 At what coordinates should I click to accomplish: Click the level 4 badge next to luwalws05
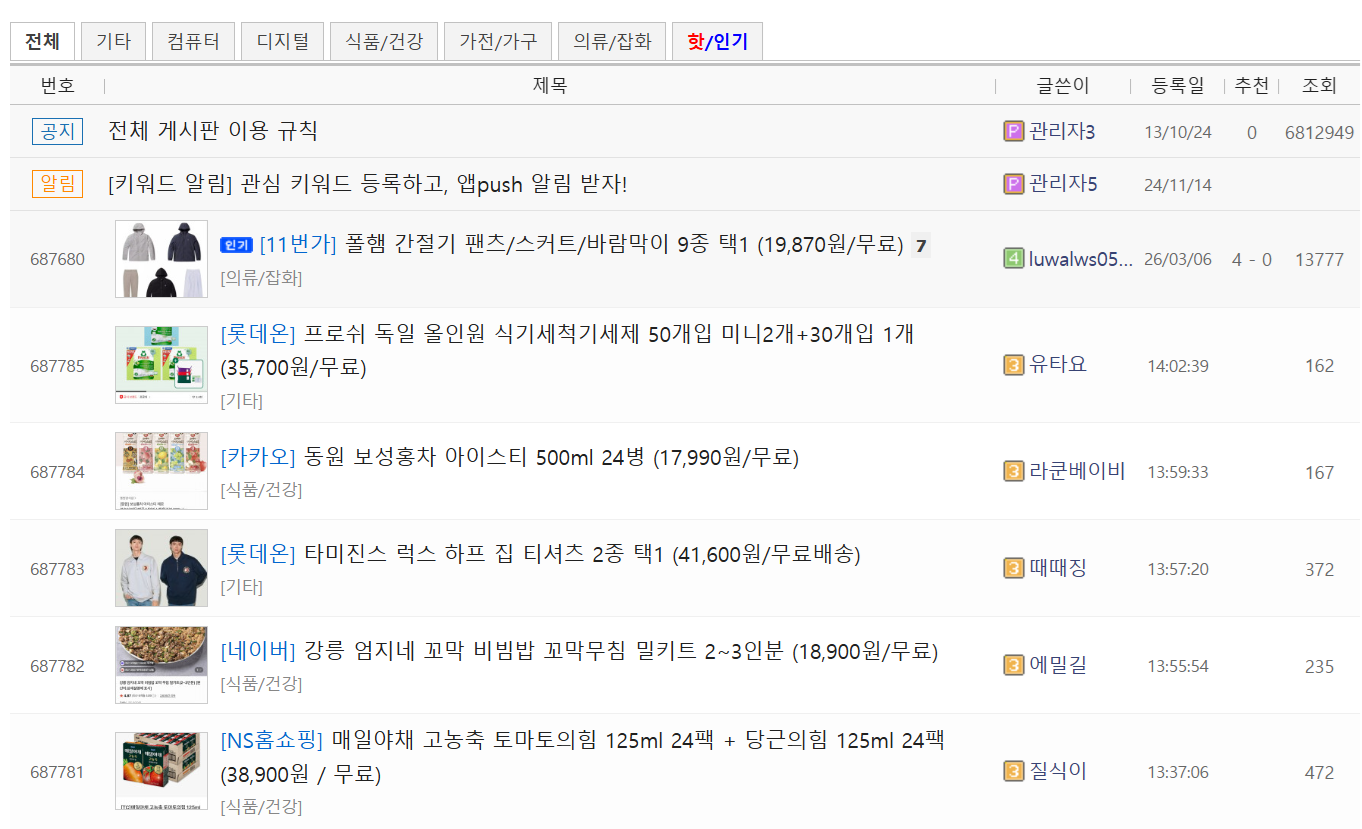[x=1013, y=259]
